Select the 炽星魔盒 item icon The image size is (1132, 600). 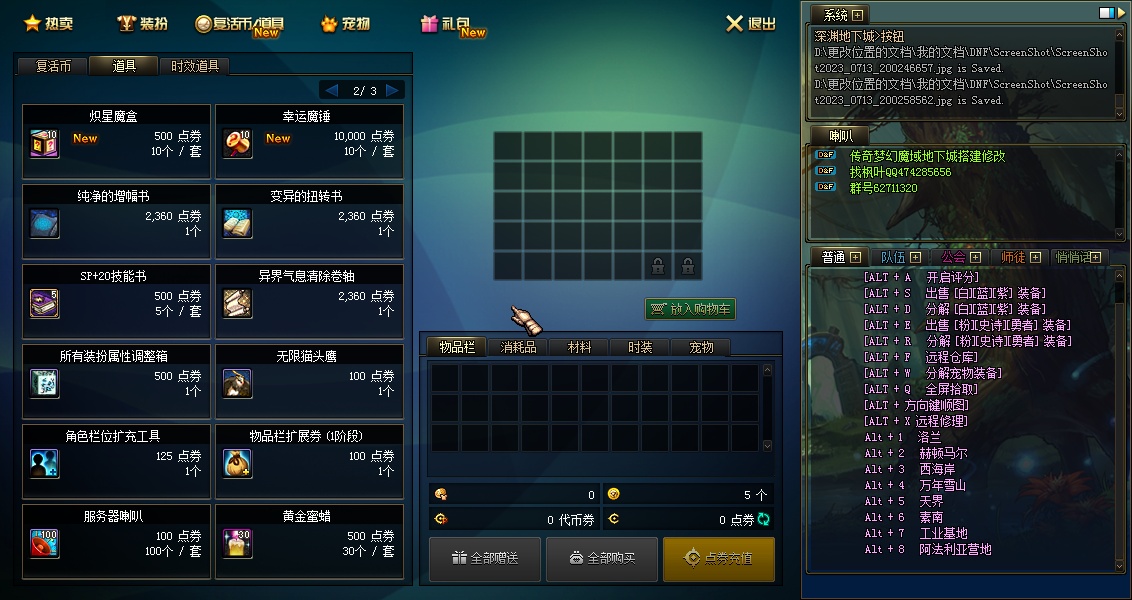click(44, 144)
